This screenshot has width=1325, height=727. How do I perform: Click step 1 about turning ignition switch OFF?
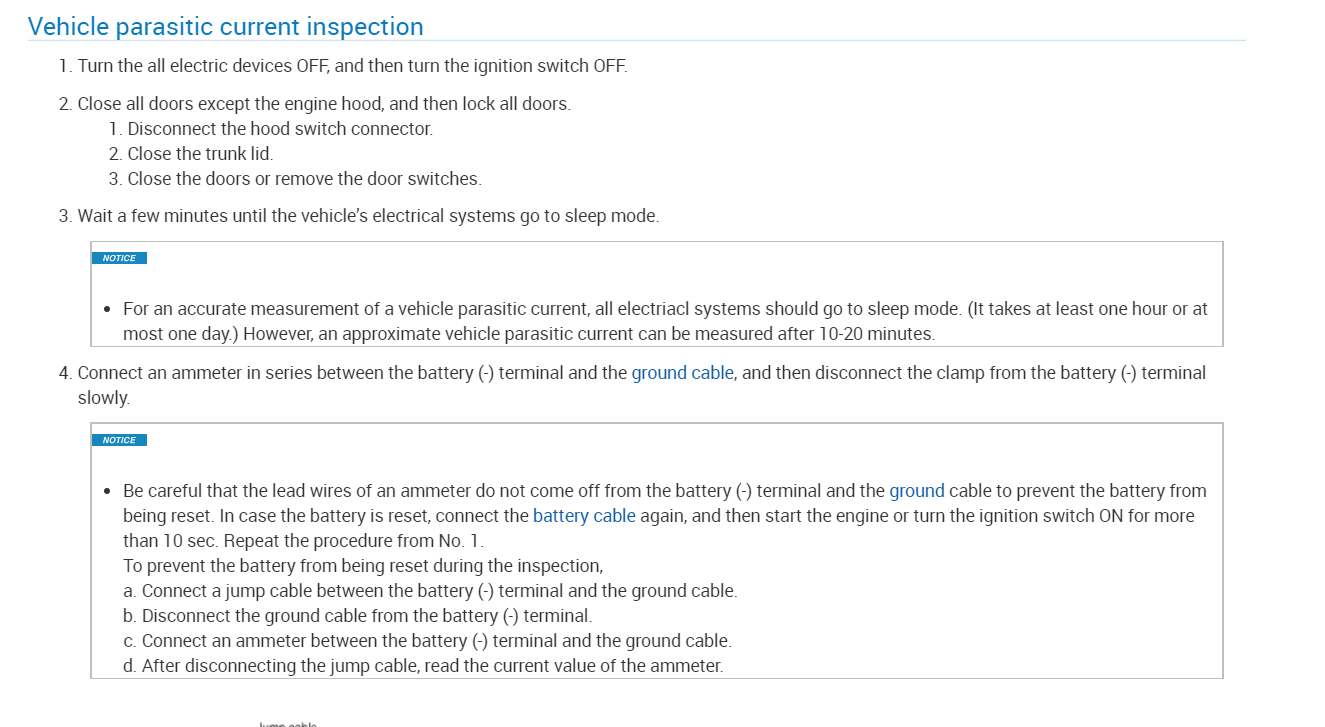(352, 67)
